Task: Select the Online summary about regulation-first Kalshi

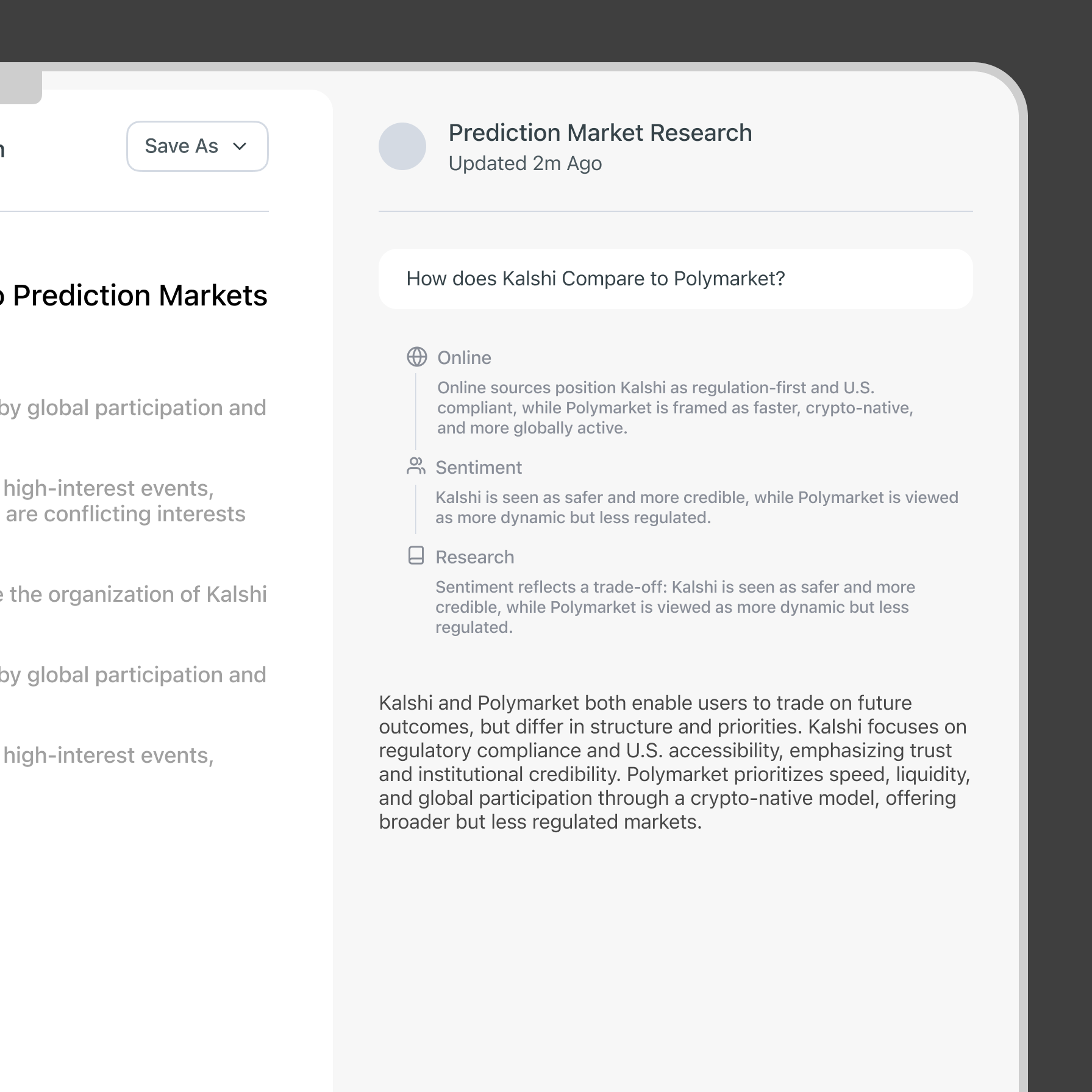Action: (x=675, y=408)
